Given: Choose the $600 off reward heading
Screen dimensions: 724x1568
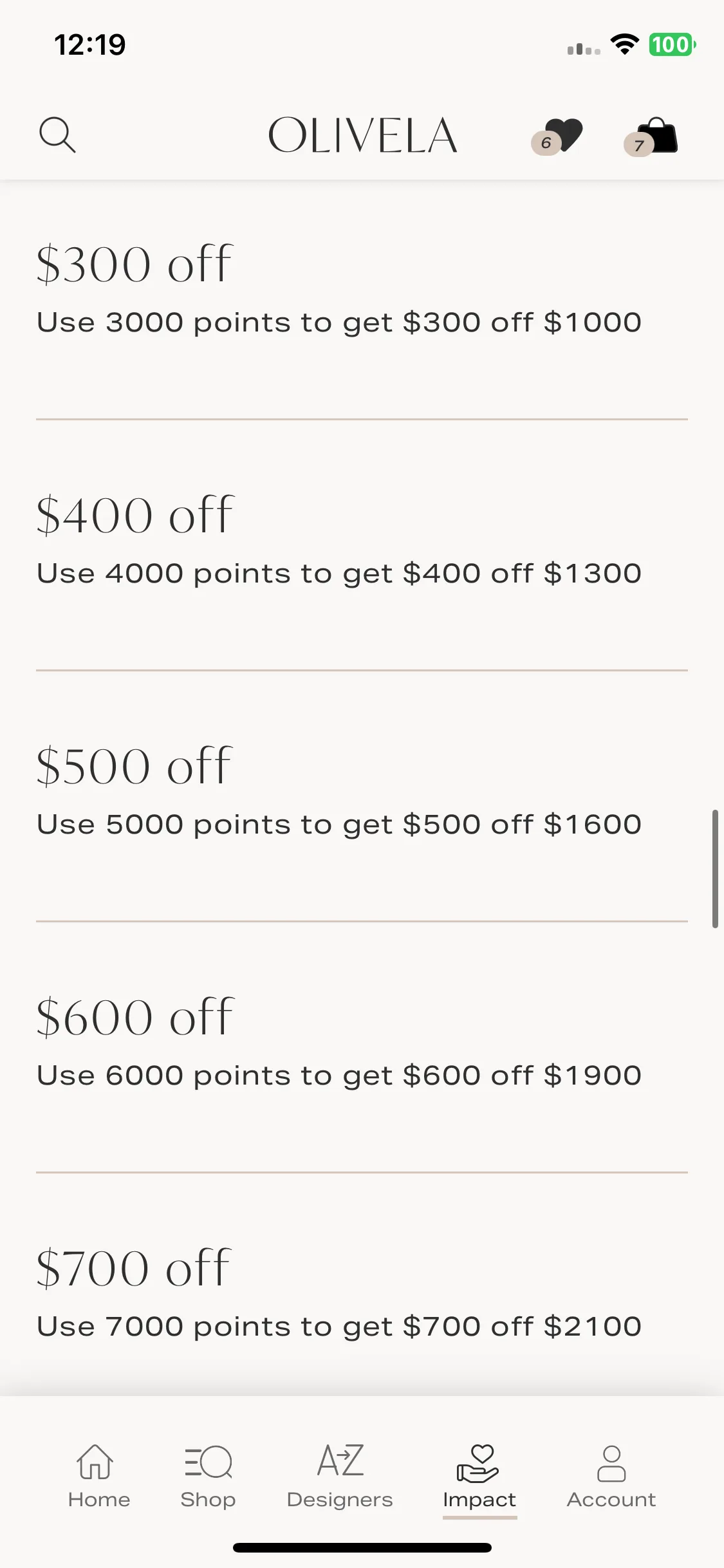Looking at the screenshot, I should (x=135, y=1017).
